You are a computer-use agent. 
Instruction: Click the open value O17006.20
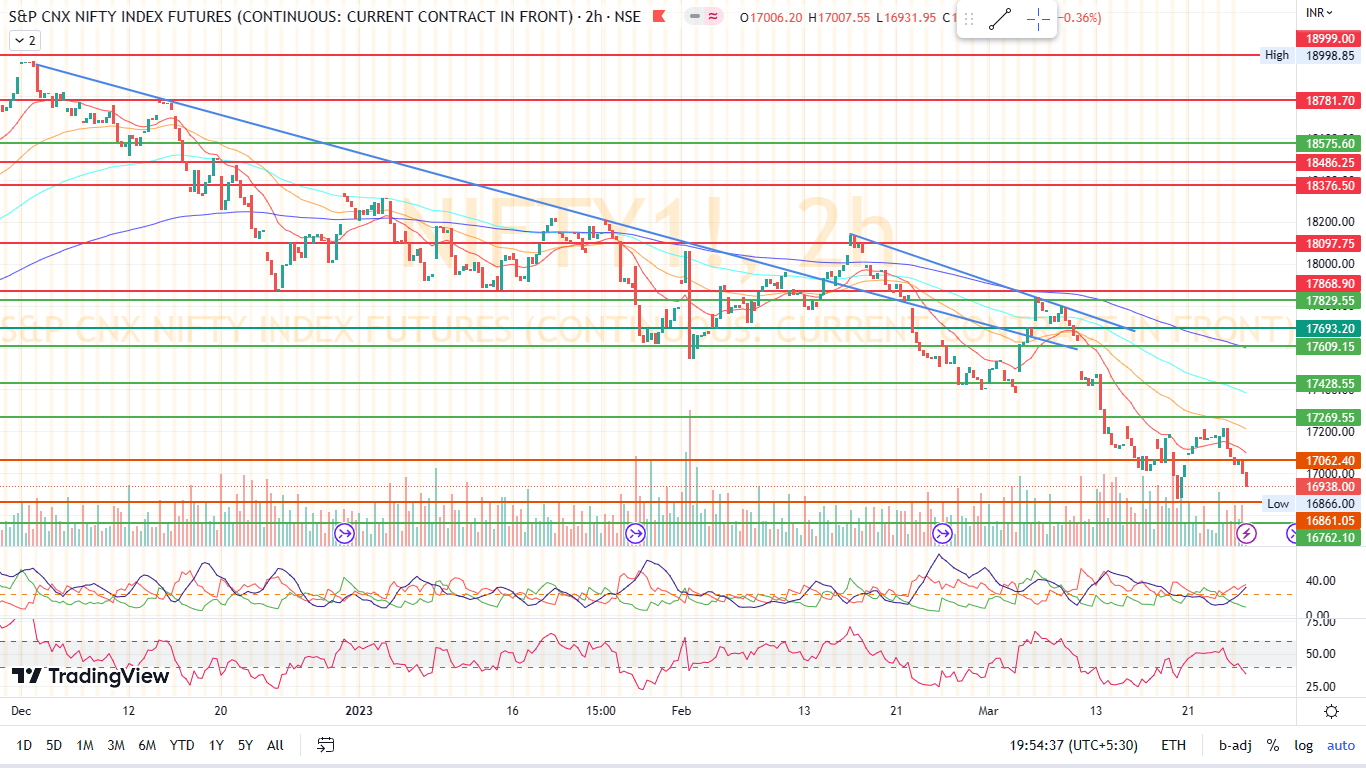point(772,17)
